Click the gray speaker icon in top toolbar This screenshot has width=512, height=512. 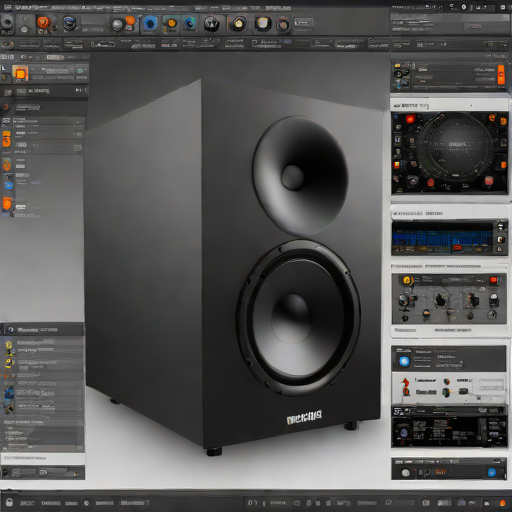[7, 23]
